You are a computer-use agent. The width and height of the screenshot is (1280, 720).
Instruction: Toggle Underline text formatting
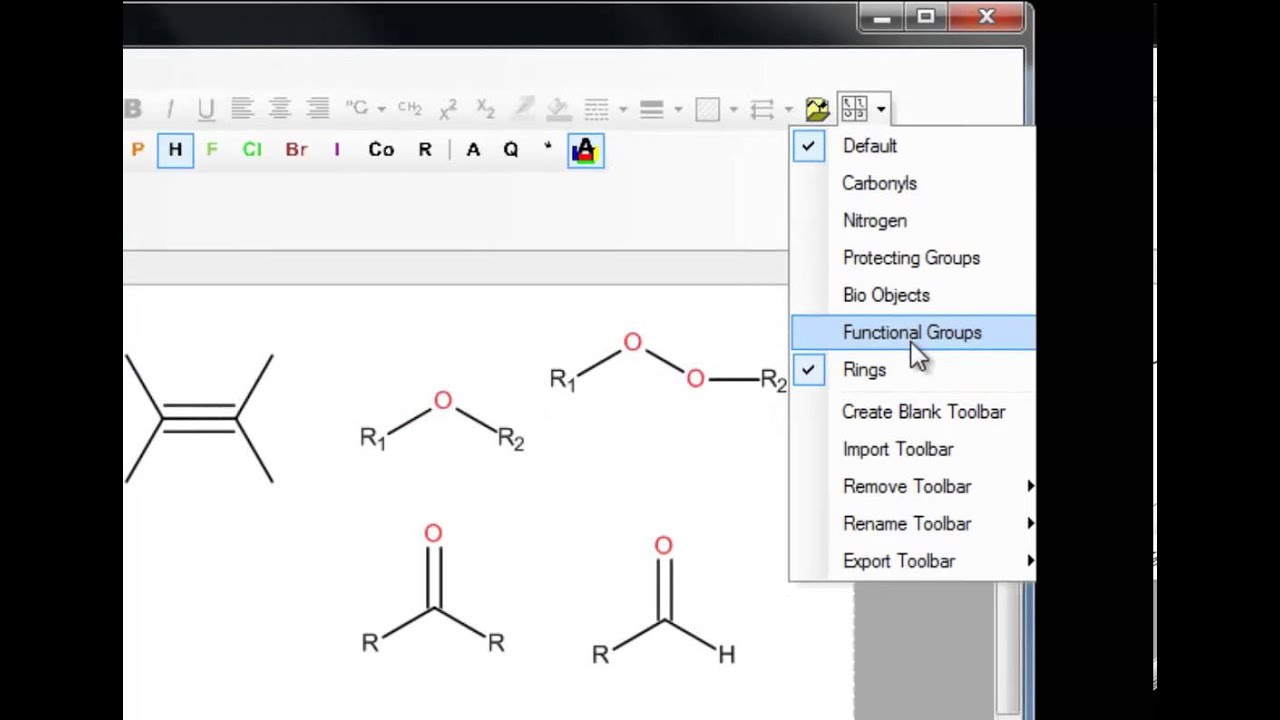(x=206, y=109)
